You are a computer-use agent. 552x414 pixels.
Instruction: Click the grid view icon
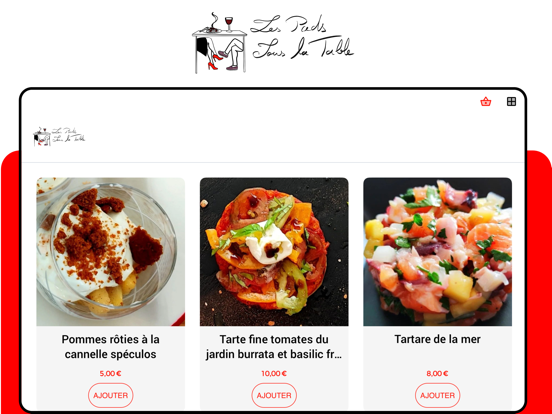[x=511, y=102]
